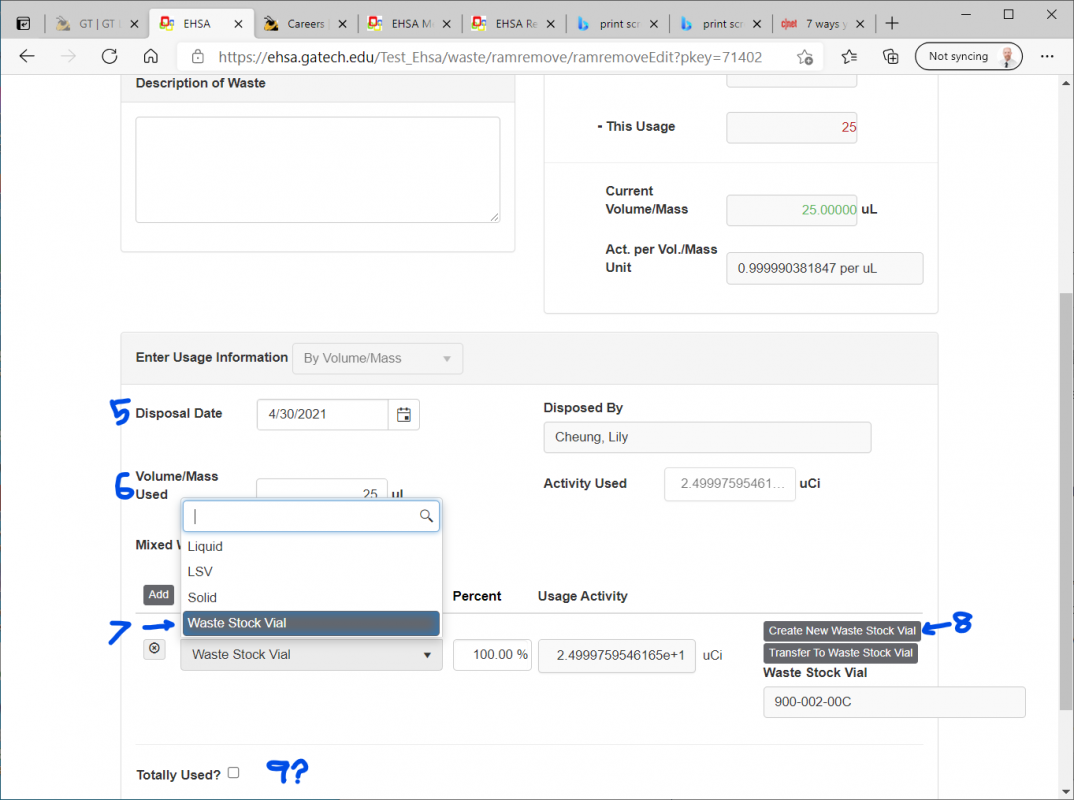Screen dimensions: 1074x800
Task: Click Transfer To Waste Stock Vial button
Action: [840, 653]
